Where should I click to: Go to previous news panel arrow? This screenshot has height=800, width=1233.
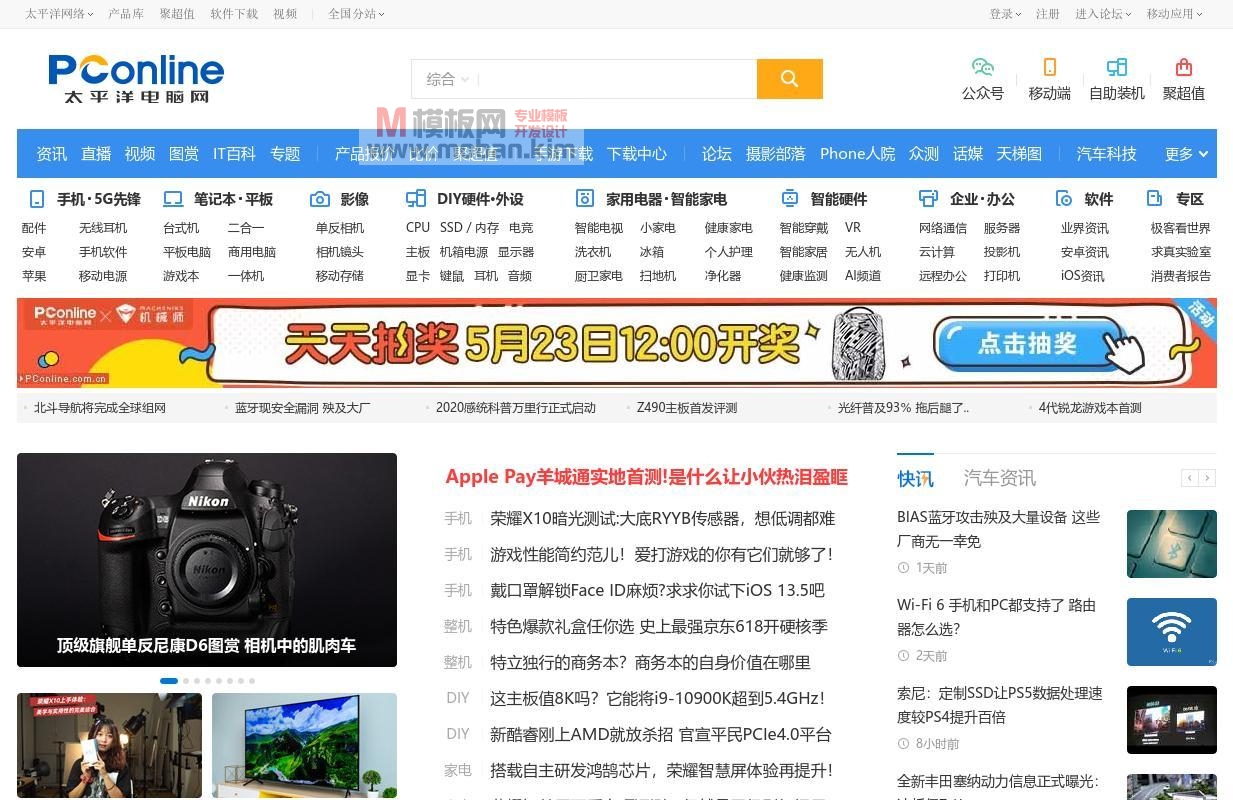[1190, 478]
